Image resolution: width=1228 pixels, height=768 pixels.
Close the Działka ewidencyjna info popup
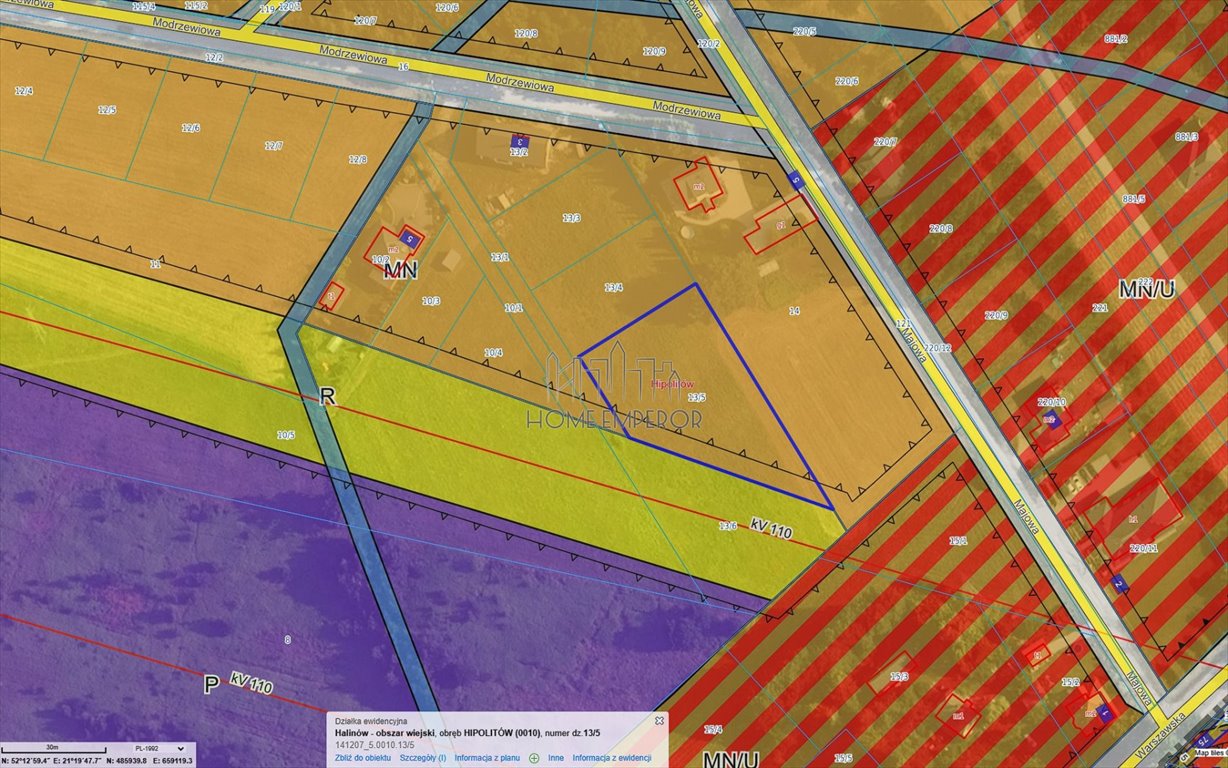[658, 720]
